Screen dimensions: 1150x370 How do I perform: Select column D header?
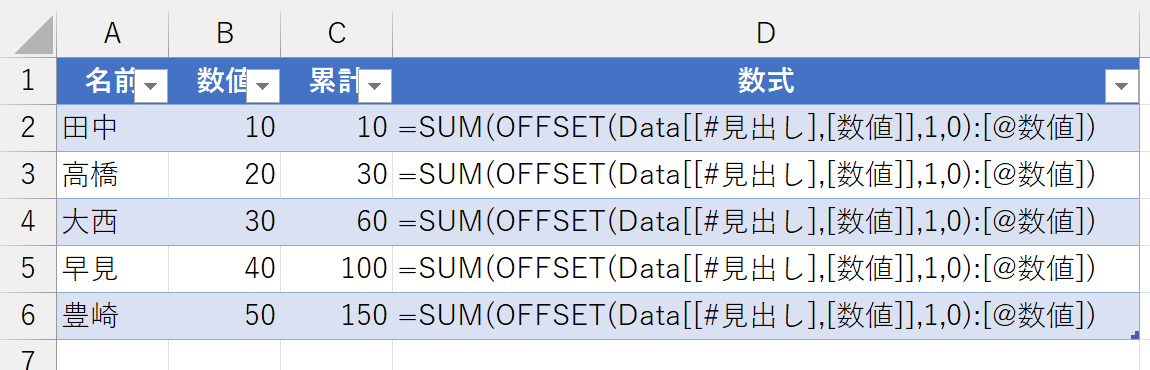point(766,32)
